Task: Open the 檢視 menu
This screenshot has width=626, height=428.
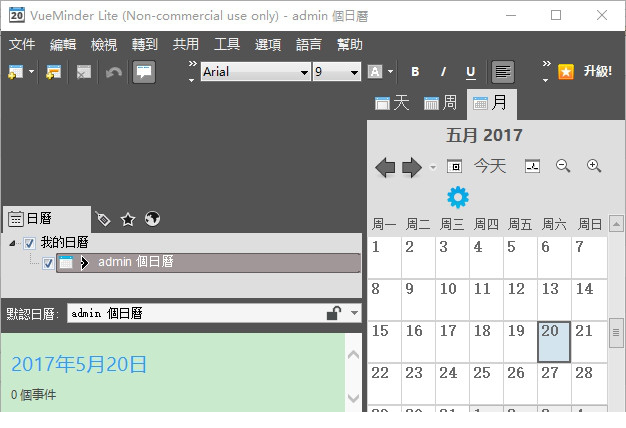Action: click(104, 44)
